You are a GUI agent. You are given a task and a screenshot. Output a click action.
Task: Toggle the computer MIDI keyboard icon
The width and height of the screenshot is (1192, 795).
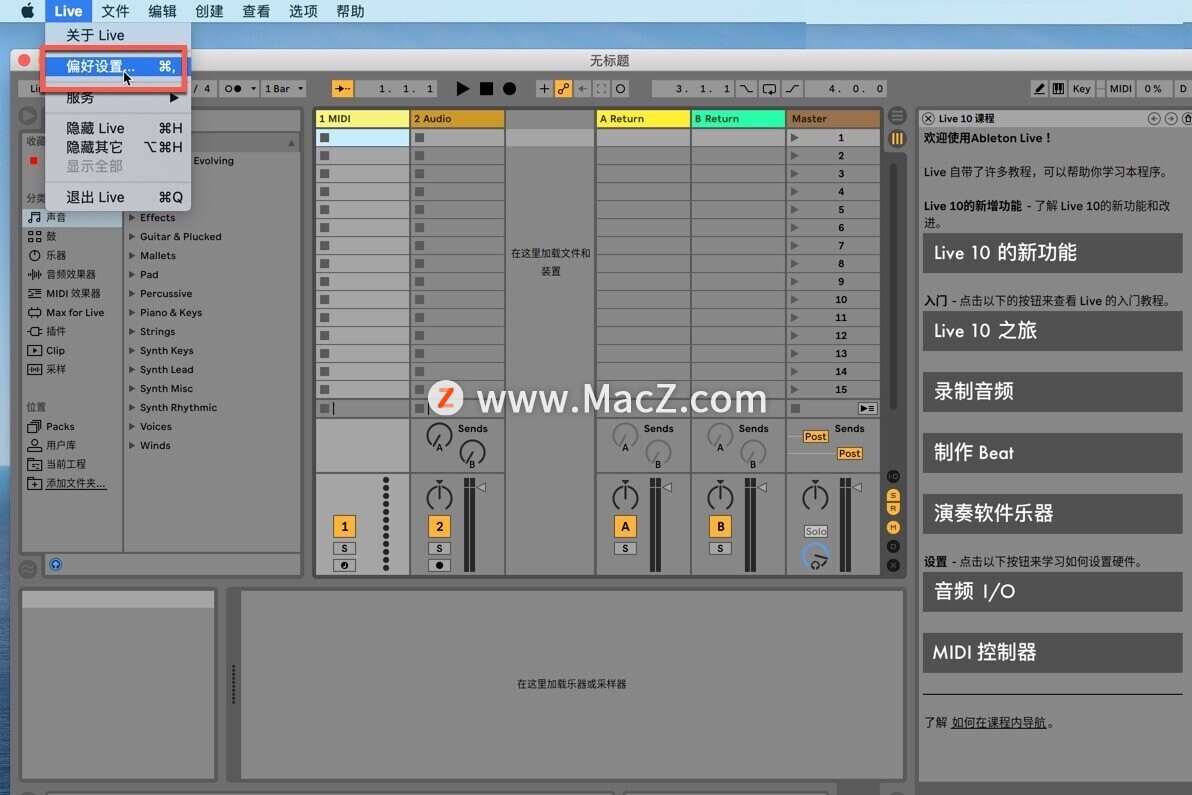(x=1058, y=89)
